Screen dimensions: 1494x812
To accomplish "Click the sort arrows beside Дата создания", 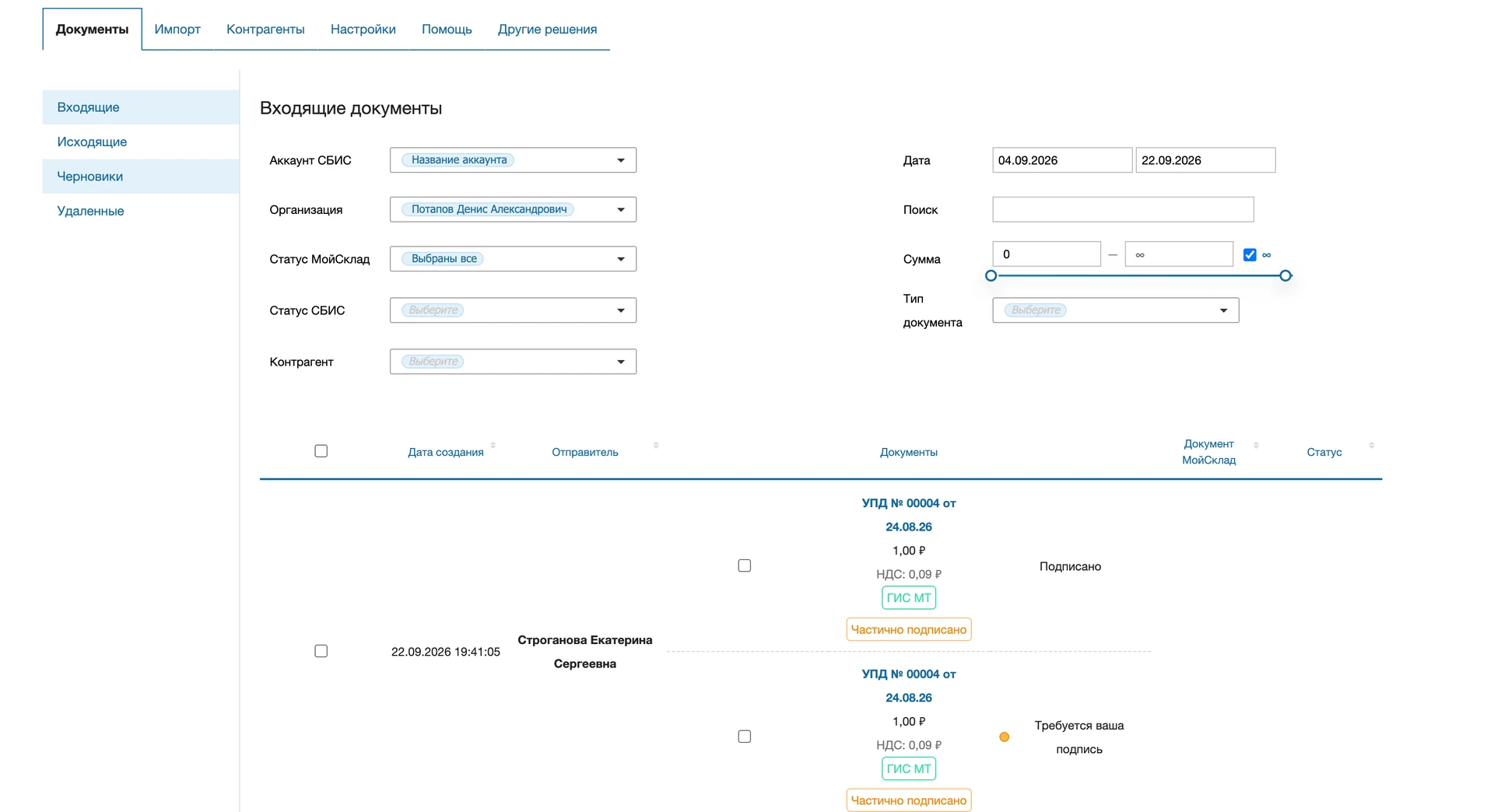I will pos(493,446).
